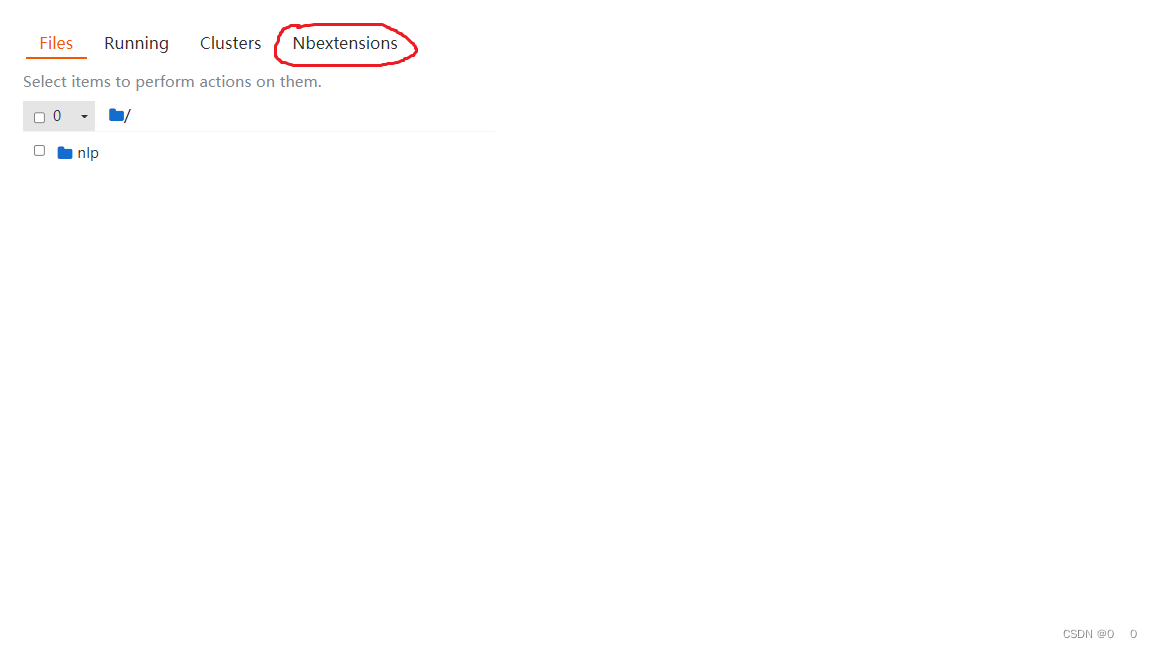Select the Files tab
Screen dimensions: 1152x648
[x=56, y=43]
